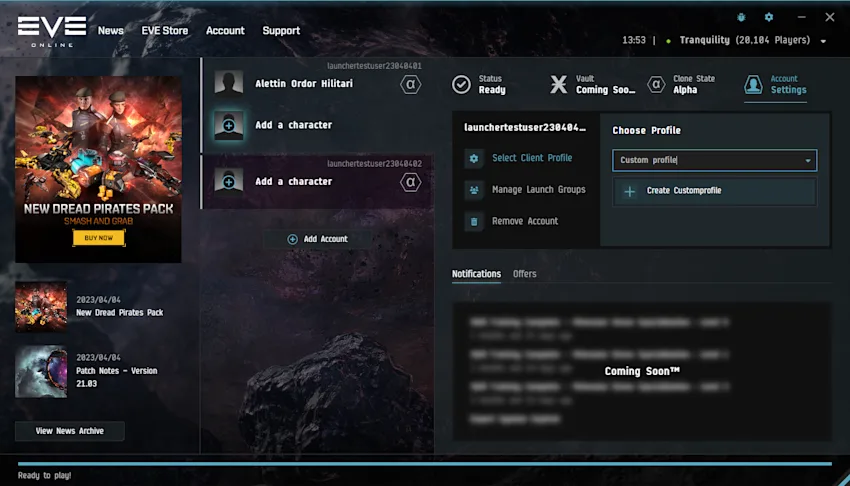Open the News menu
This screenshot has height=486, width=850.
pyautogui.click(x=111, y=31)
